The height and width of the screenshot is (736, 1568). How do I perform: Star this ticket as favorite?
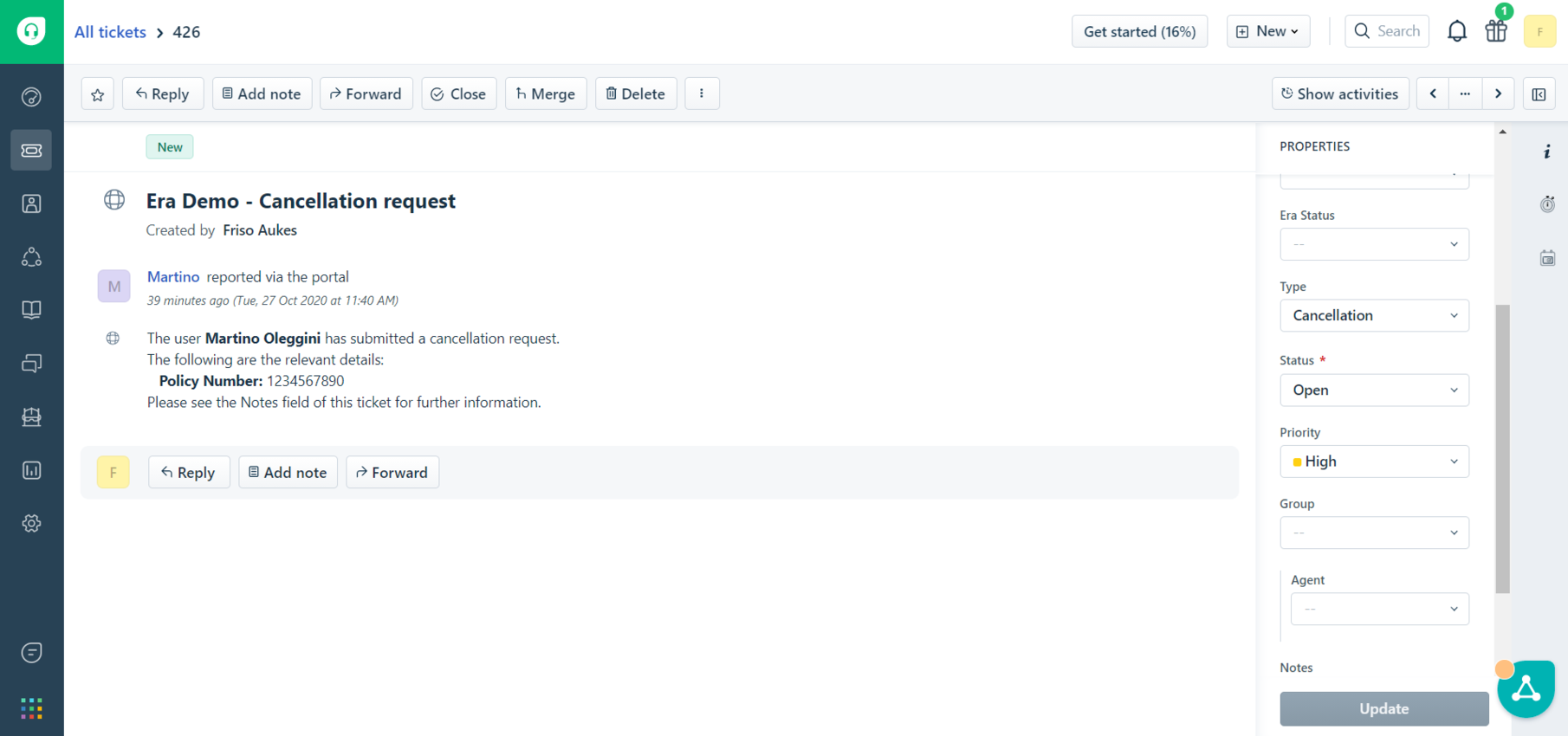point(98,94)
